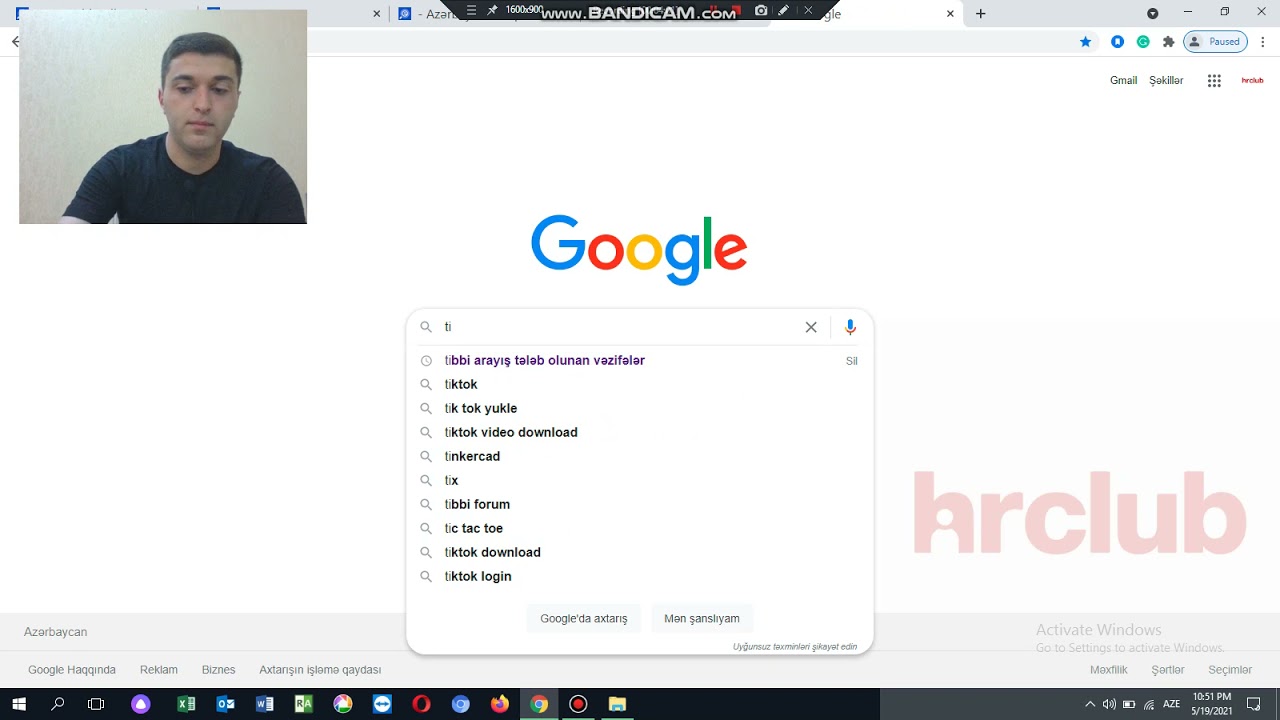1280x720 pixels.
Task: Open the Google Haqqında footer link
Action: [x=72, y=670]
